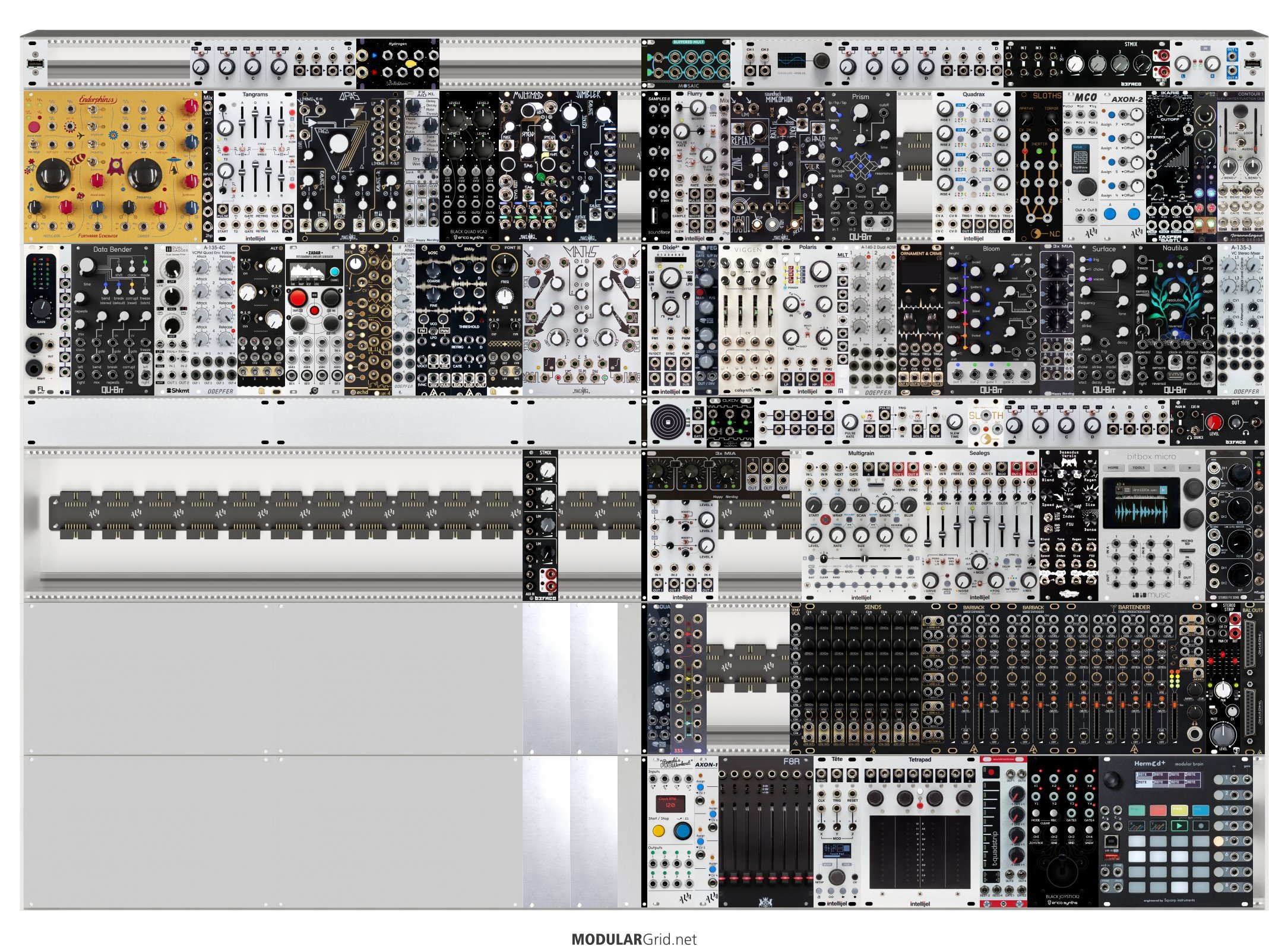Click the freeze button on Data Bender

pyautogui.click(x=145, y=292)
